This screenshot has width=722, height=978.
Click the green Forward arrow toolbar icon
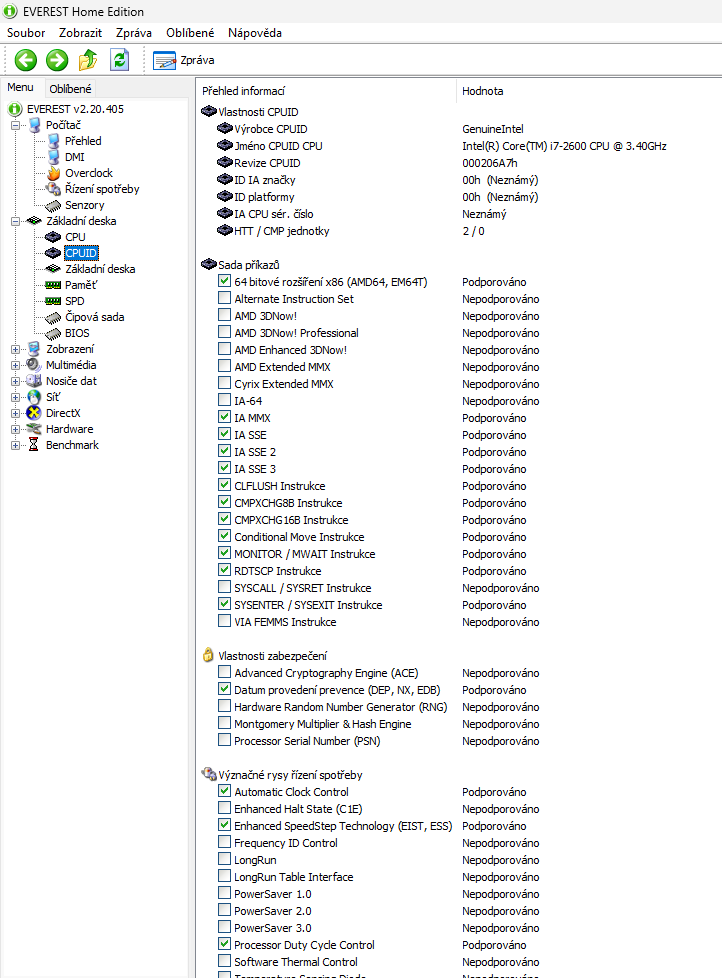(x=57, y=60)
